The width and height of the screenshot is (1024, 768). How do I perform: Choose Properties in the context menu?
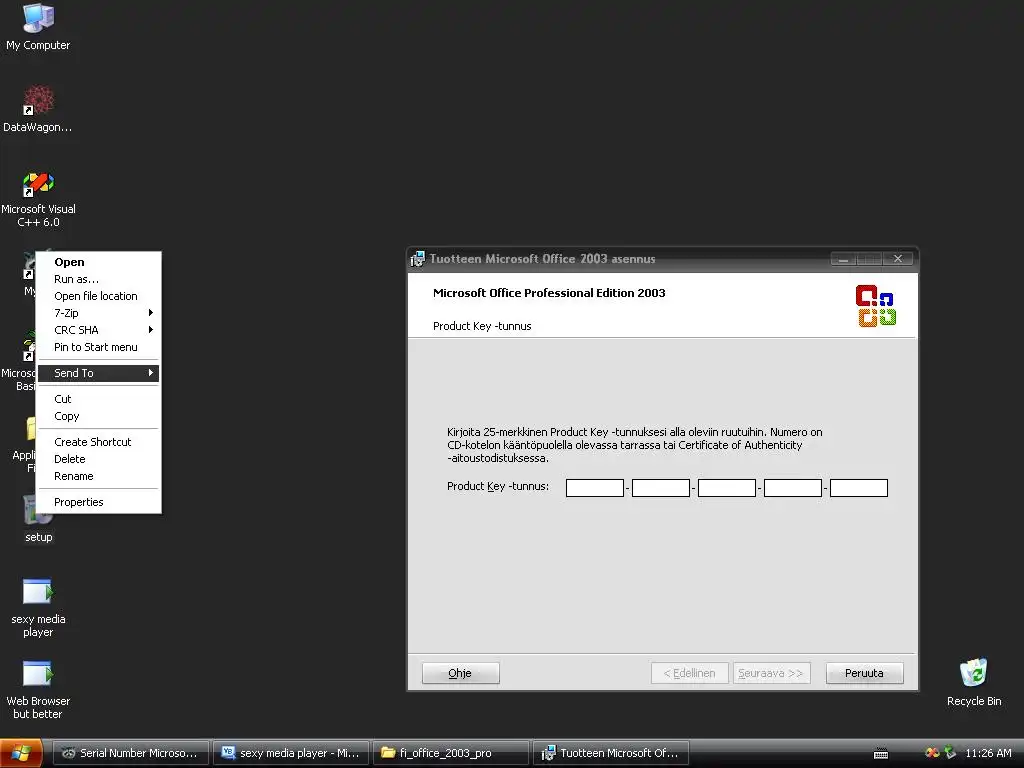point(99,502)
